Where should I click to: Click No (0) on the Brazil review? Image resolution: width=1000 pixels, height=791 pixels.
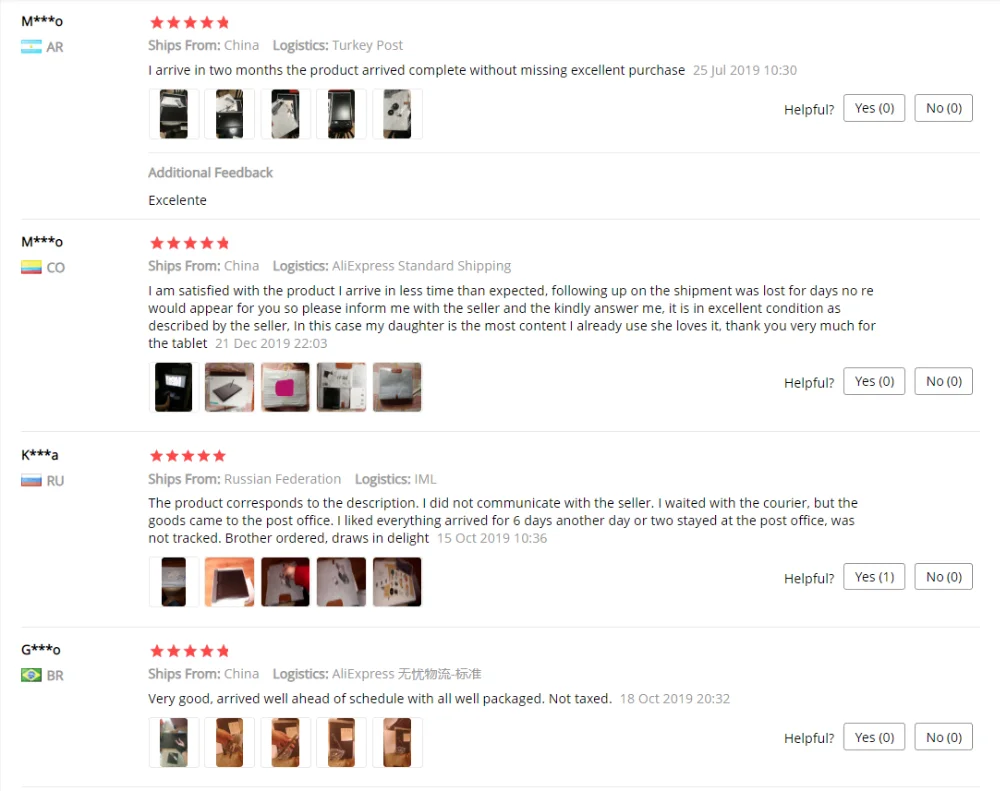click(x=943, y=737)
